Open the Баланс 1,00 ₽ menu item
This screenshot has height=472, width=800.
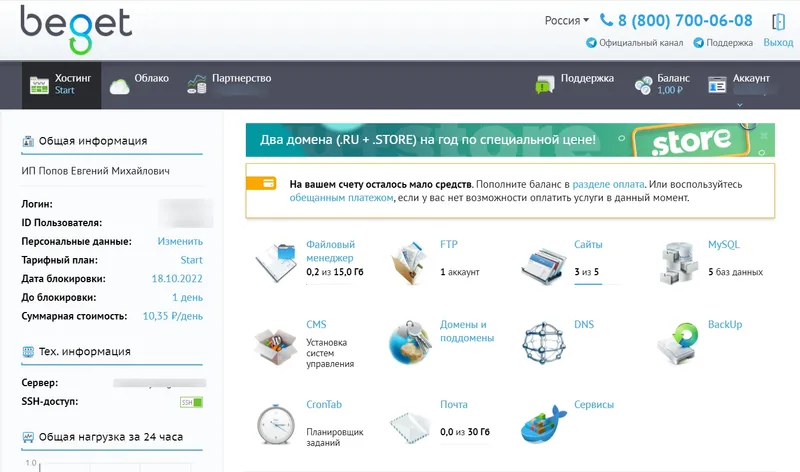tap(662, 85)
